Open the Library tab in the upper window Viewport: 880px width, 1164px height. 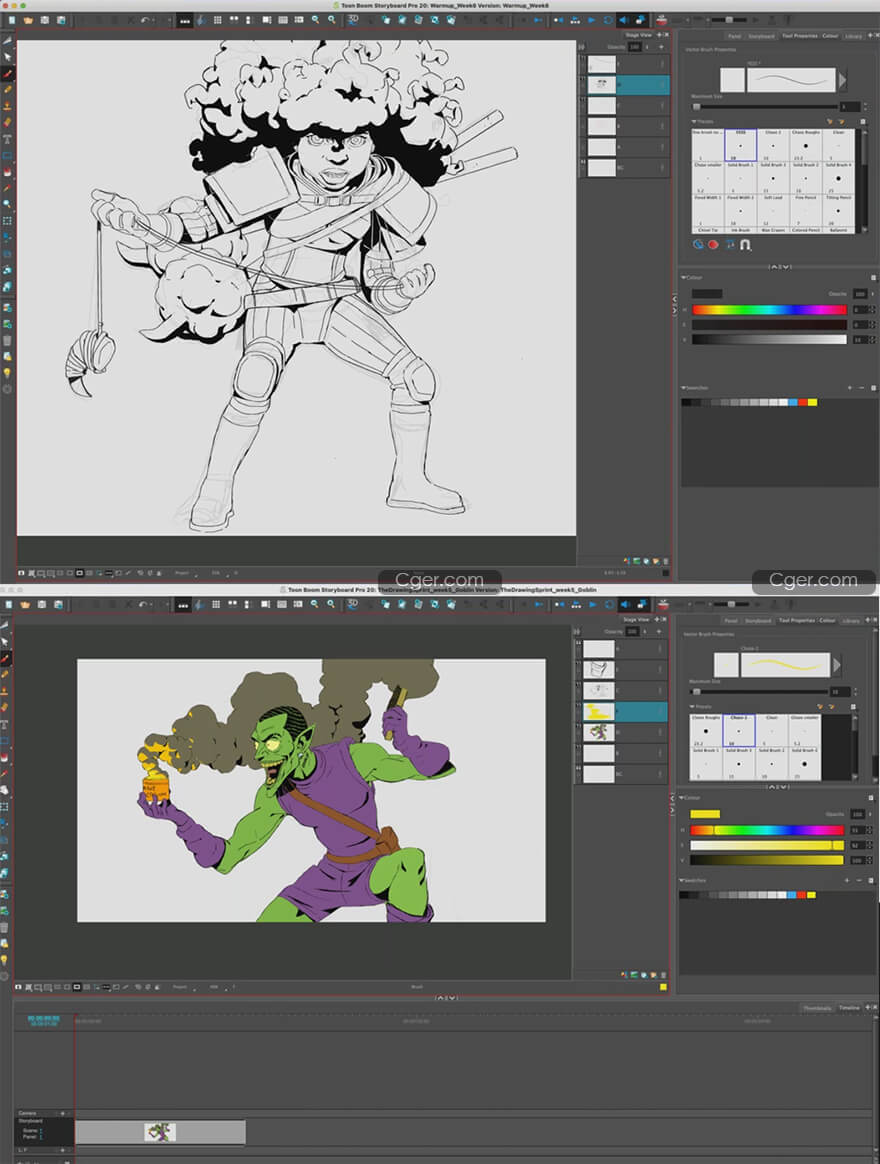(x=852, y=36)
